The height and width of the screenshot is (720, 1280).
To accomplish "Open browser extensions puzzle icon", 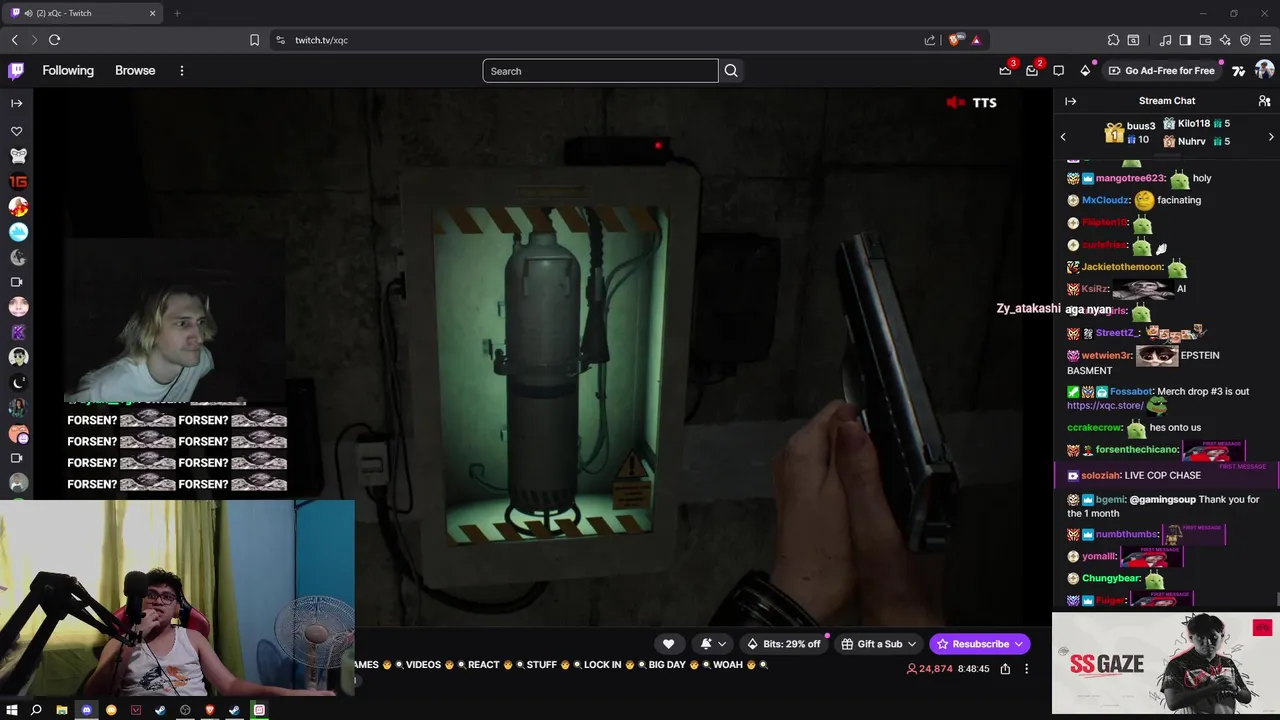I will pyautogui.click(x=1113, y=40).
